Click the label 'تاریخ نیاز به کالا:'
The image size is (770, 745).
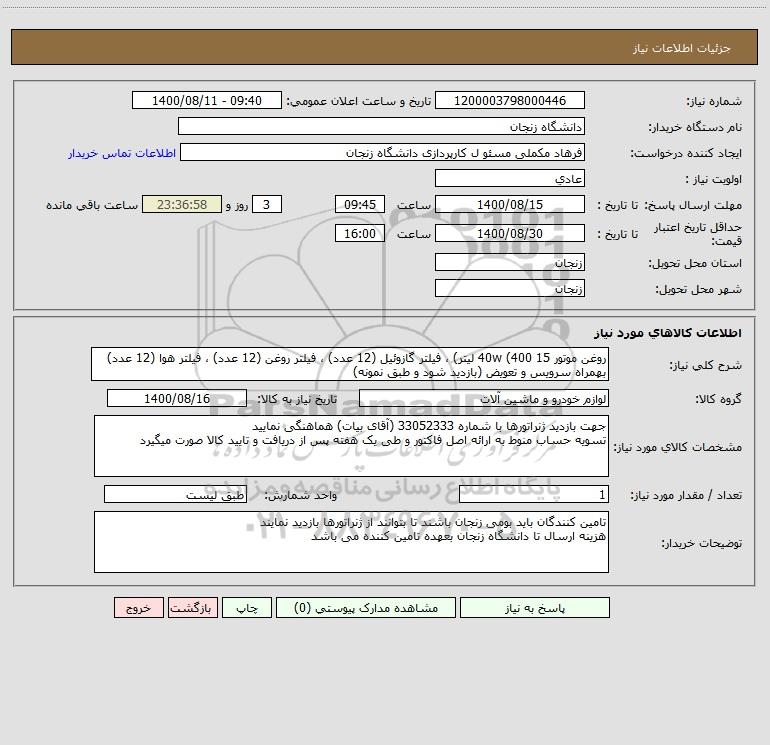[x=297, y=399]
